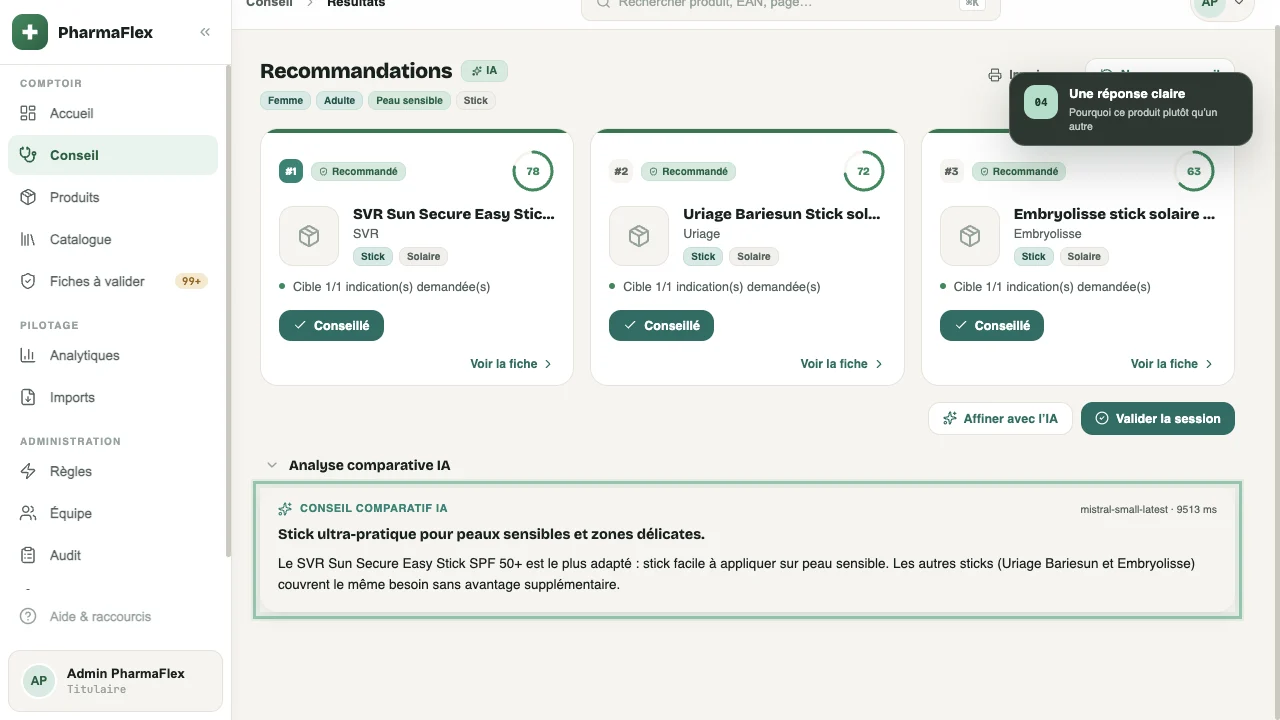Click the printer icon in the header
The image size is (1280, 720).
click(994, 75)
